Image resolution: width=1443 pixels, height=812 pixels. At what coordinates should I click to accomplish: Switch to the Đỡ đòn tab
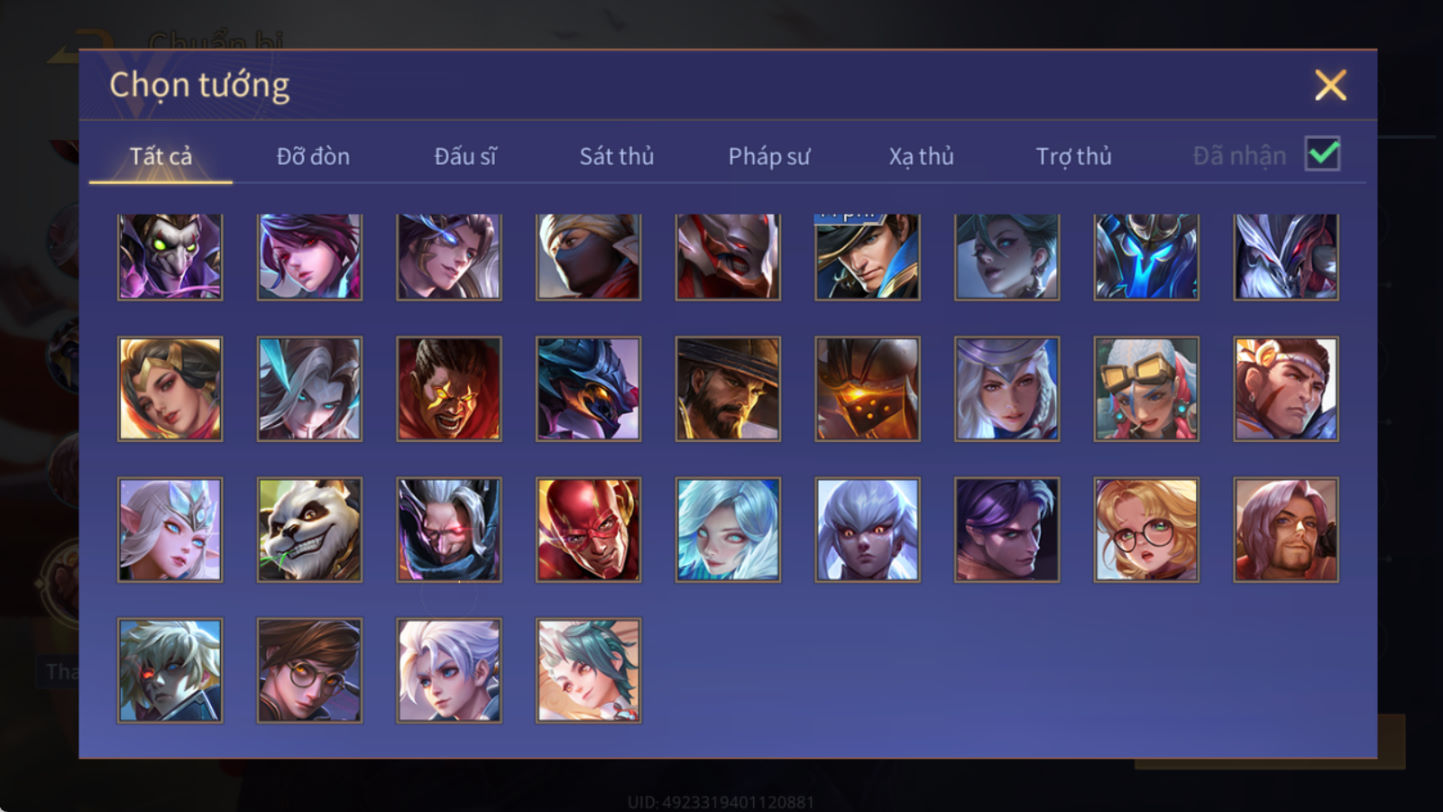click(313, 156)
